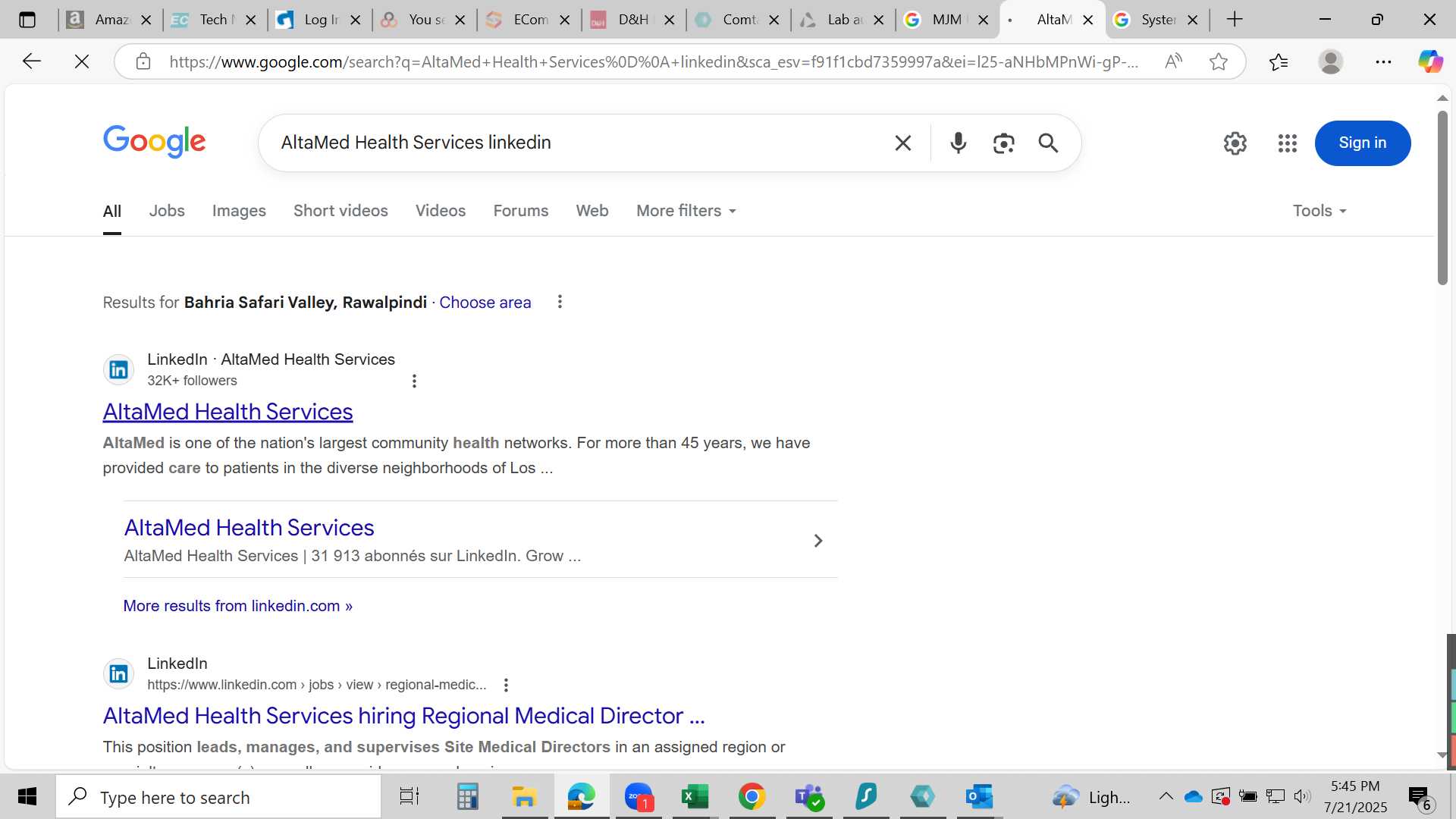Image resolution: width=1456 pixels, height=819 pixels.
Task: Launch Copilot in the sidebar
Action: (x=1430, y=61)
